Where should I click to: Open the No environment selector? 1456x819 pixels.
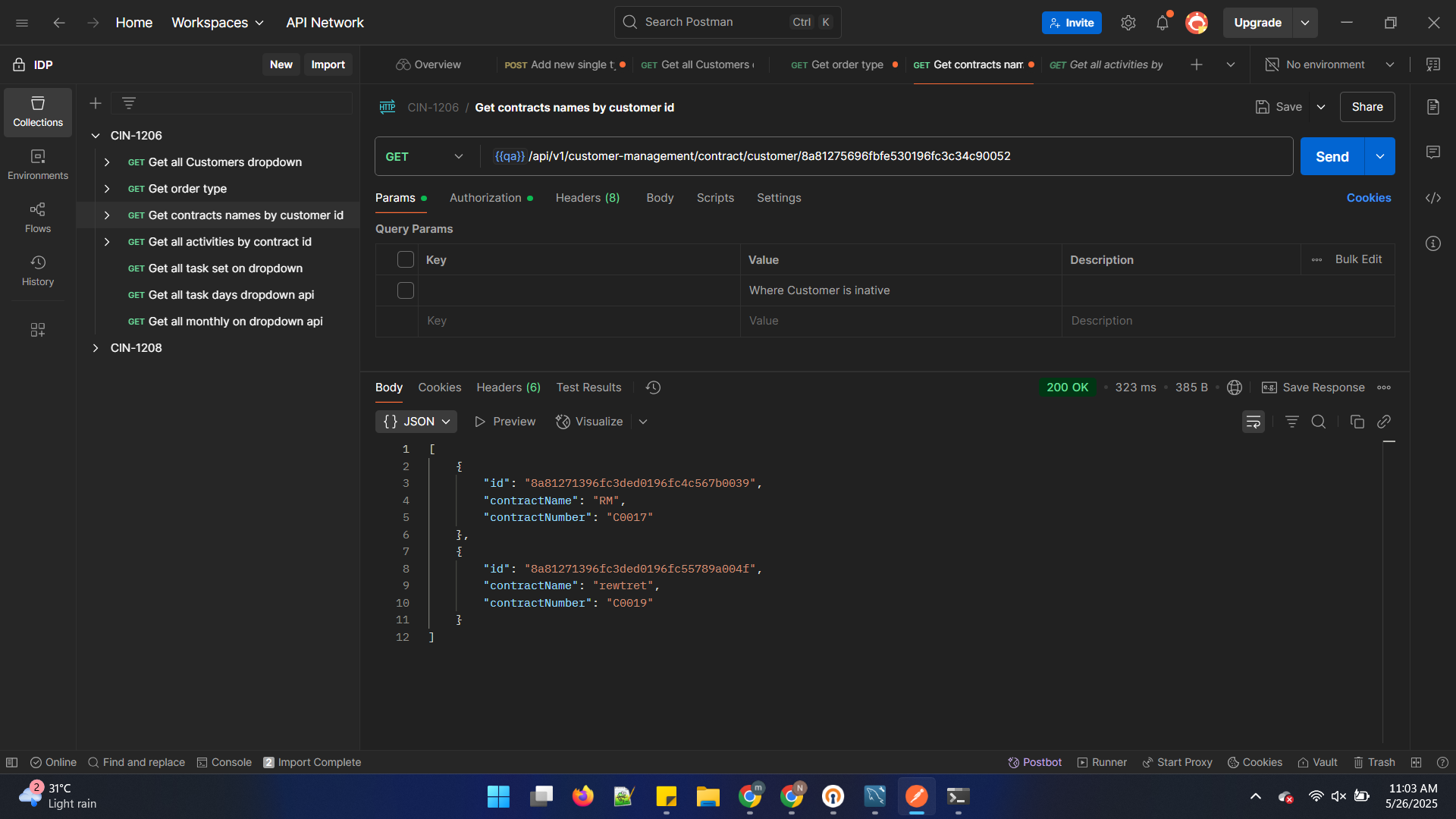(x=1330, y=64)
